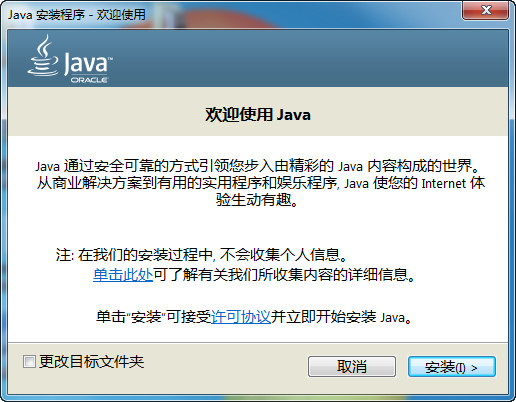Viewport: 516px width, 402px height.
Task: Click the trailing text 验生动有趣
Action: pos(257,200)
